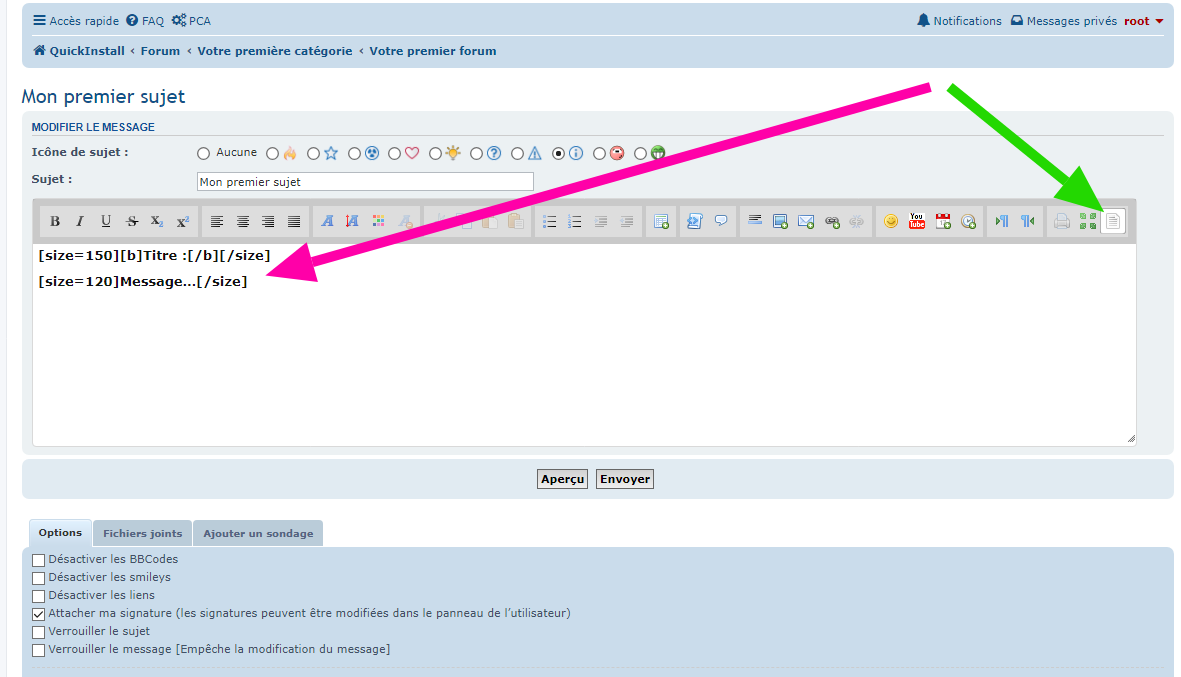The height and width of the screenshot is (677, 1181).
Task: Open the font color picker
Action: (x=378, y=222)
